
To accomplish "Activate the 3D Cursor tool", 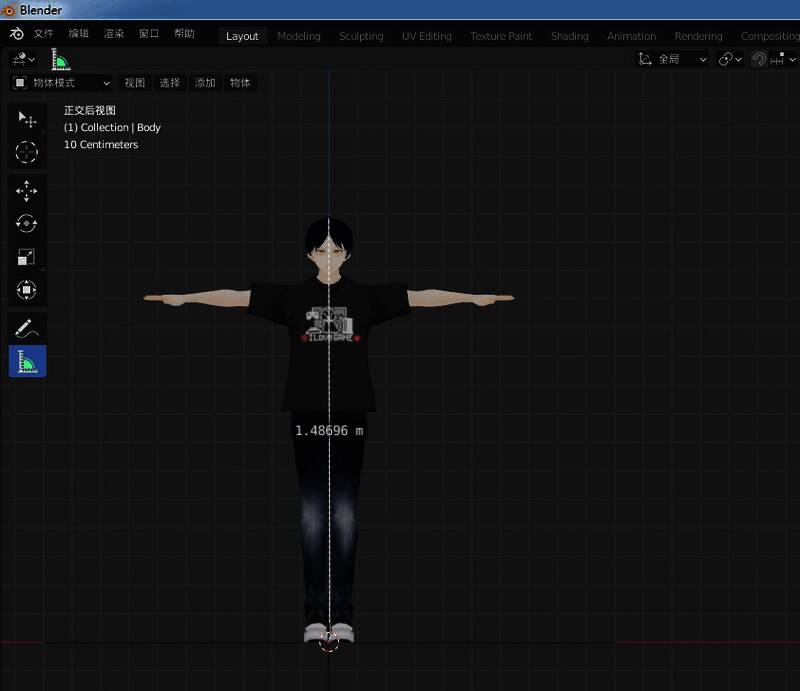I will (x=27, y=152).
